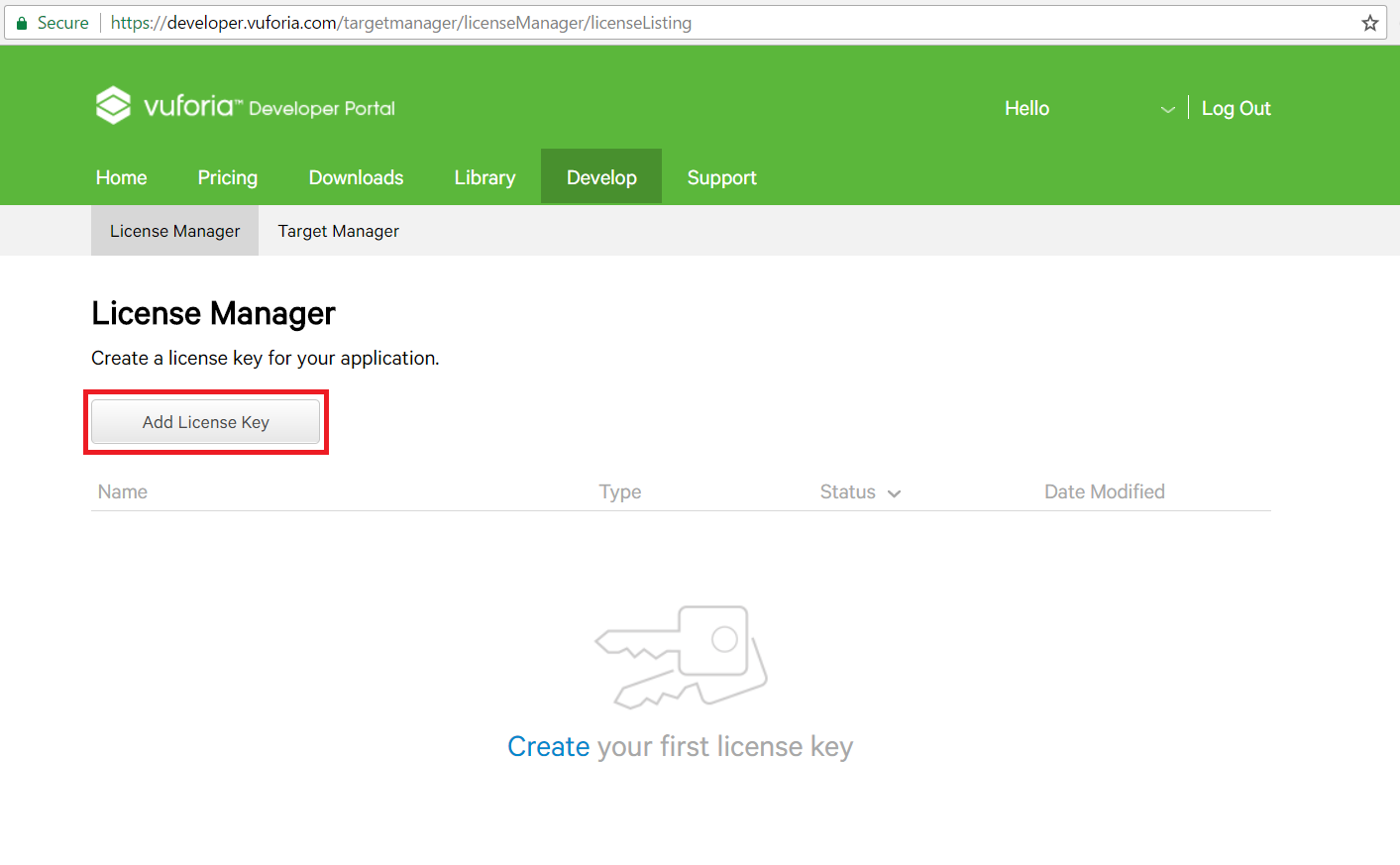This screenshot has width=1400, height=865.
Task: Open the Library menu item
Action: point(485,177)
